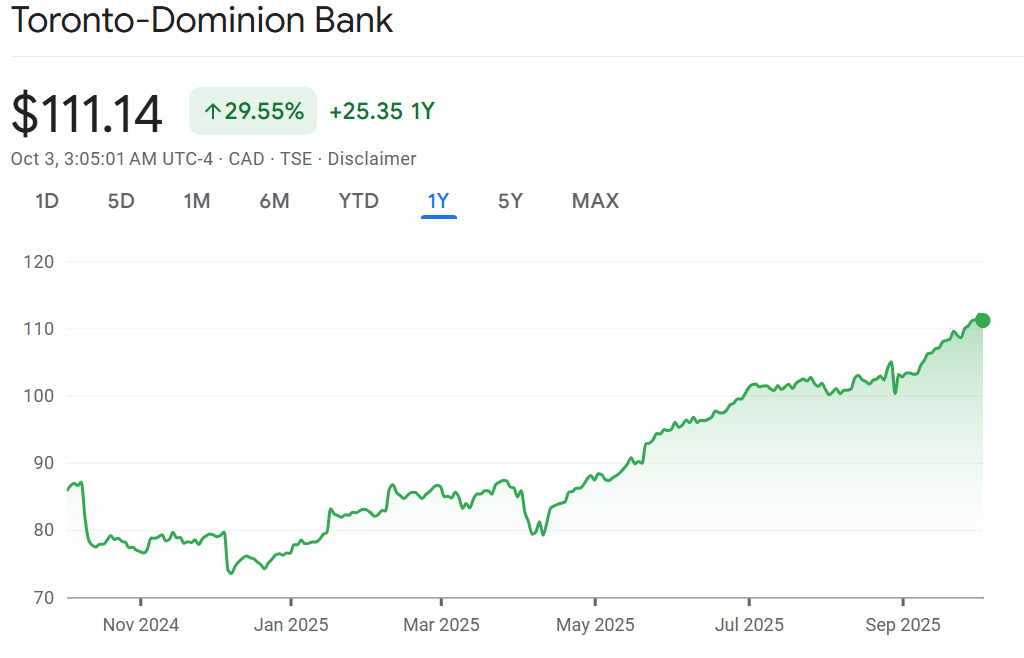Screen dimensions: 1024x658
Task: Show the MAX history range
Action: pos(595,201)
